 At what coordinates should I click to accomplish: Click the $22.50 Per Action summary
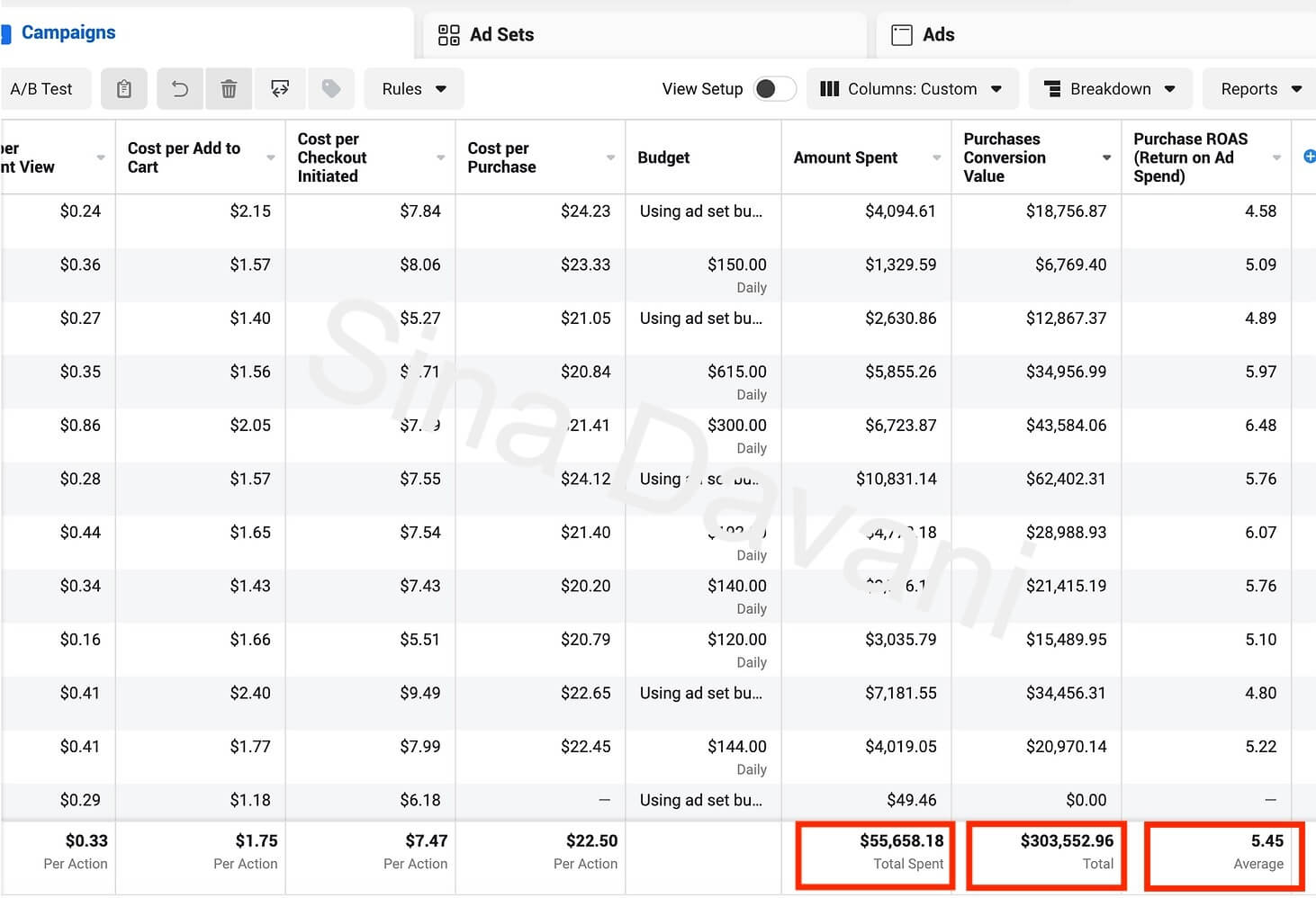(x=585, y=851)
